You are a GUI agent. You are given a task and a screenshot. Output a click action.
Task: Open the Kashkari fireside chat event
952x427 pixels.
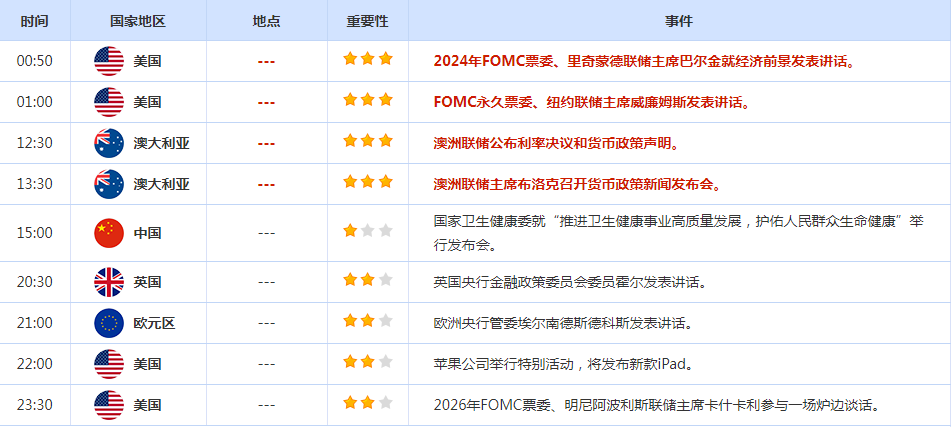point(657,405)
